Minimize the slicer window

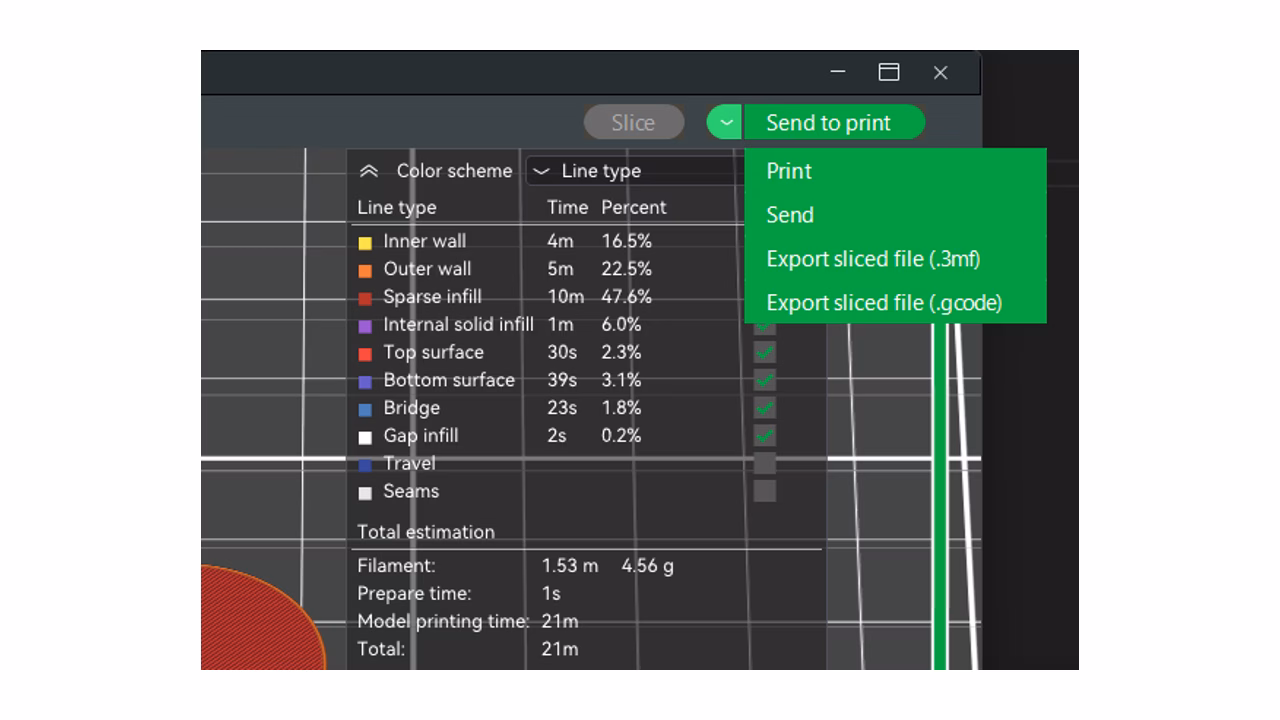(x=838, y=72)
